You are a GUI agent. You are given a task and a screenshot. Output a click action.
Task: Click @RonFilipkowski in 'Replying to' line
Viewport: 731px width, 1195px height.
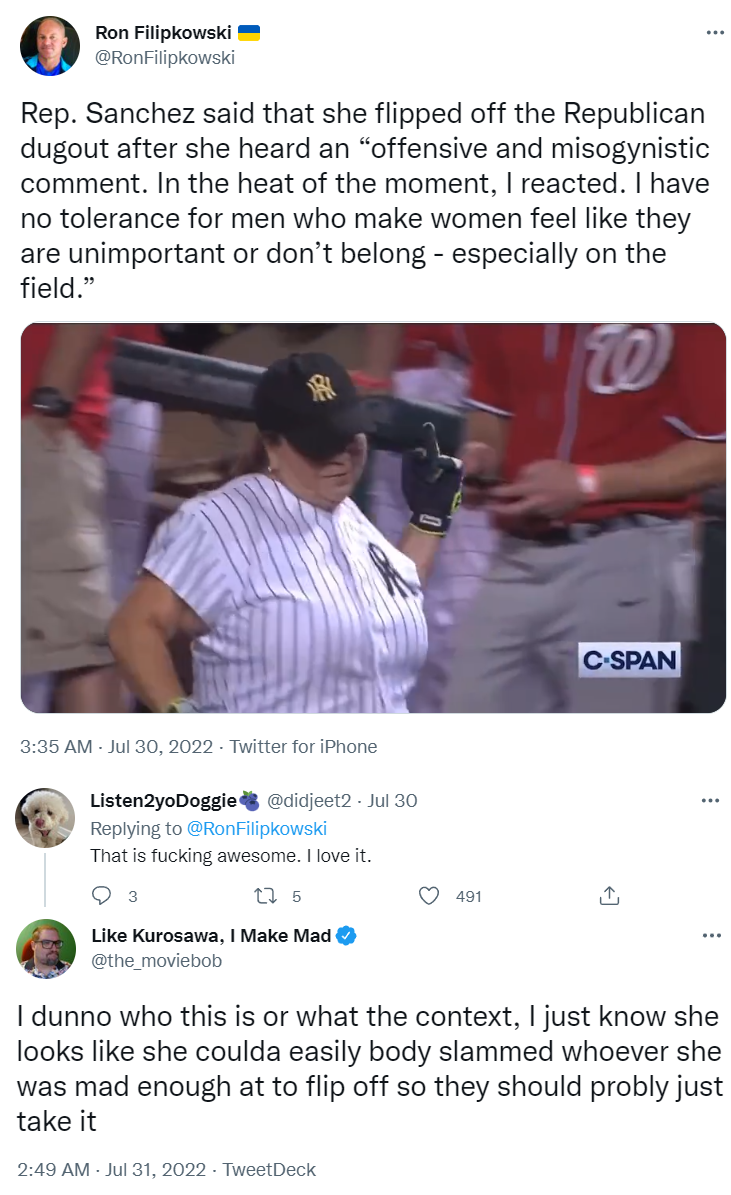(x=257, y=828)
